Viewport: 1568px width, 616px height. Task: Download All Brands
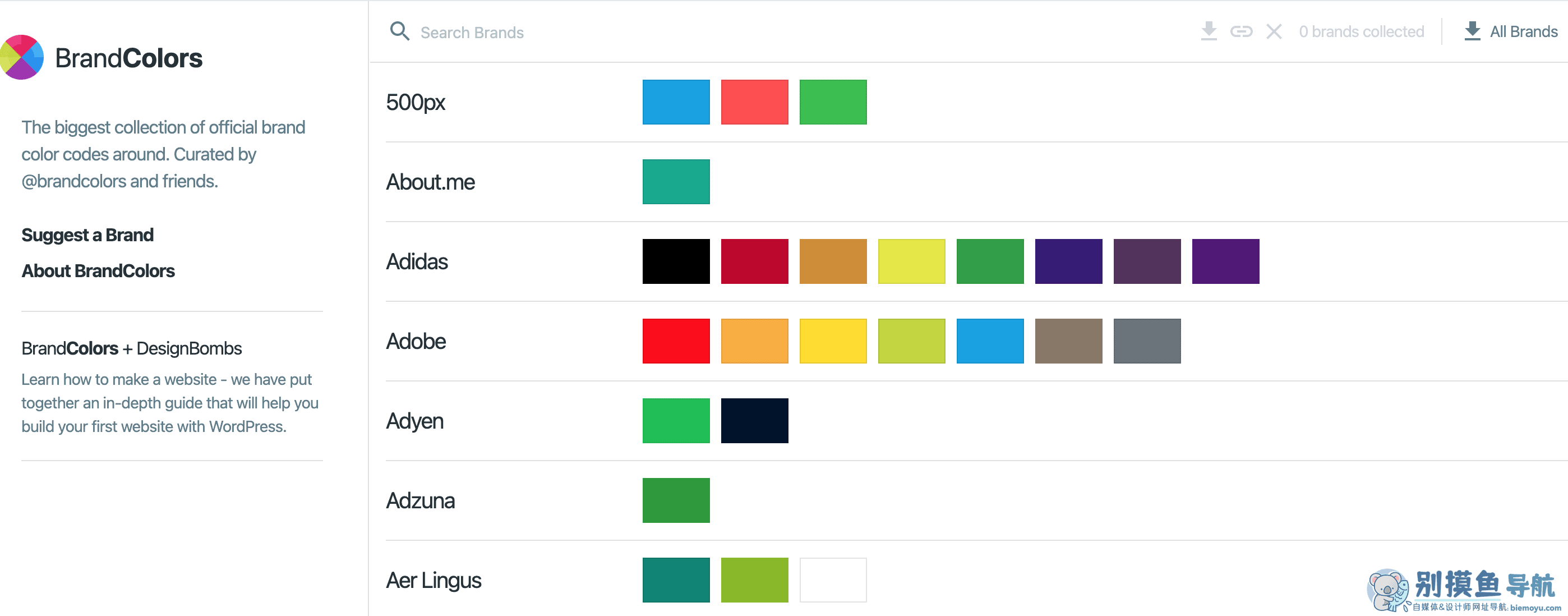pos(1511,31)
